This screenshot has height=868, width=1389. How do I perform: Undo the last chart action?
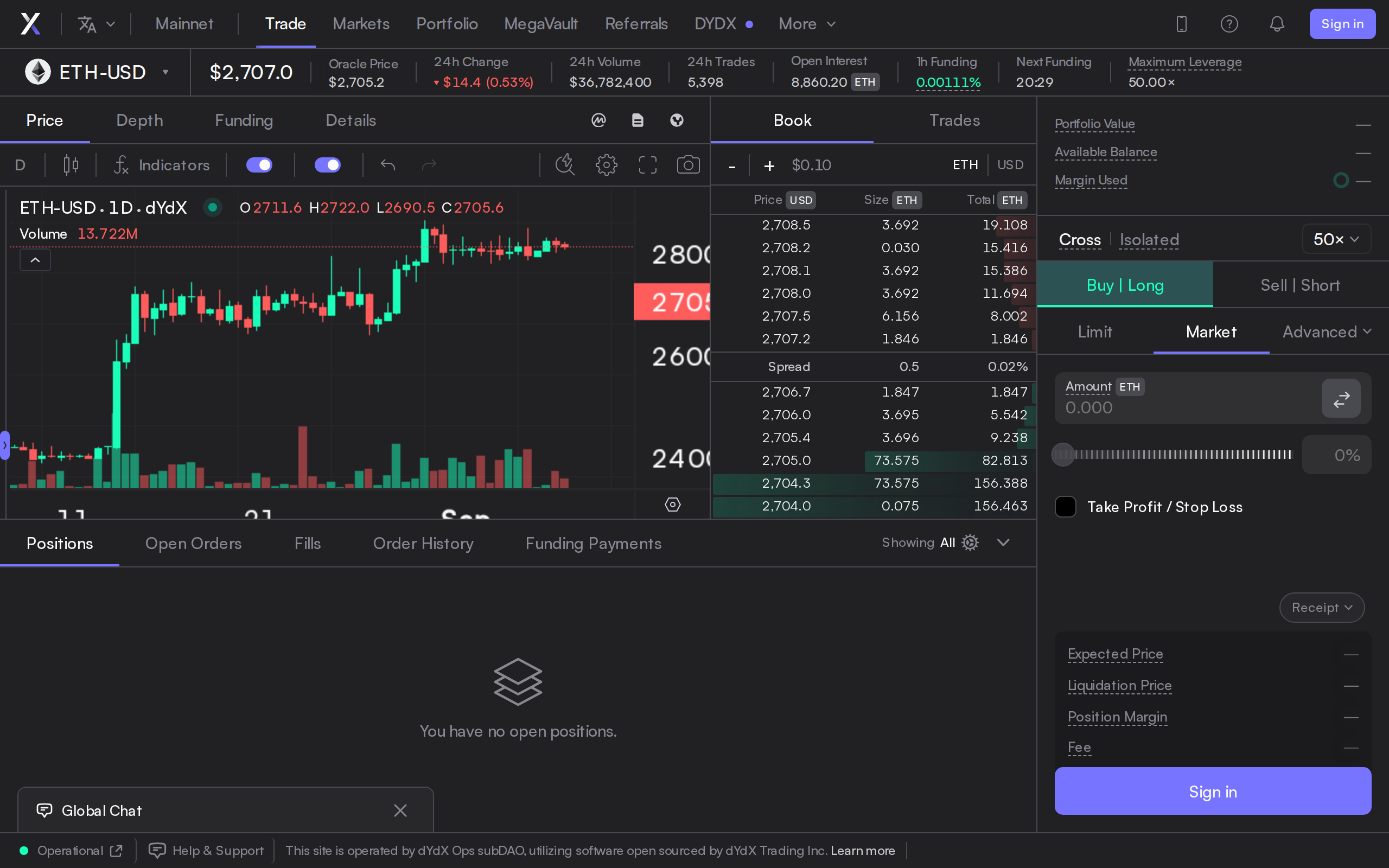coord(388,165)
